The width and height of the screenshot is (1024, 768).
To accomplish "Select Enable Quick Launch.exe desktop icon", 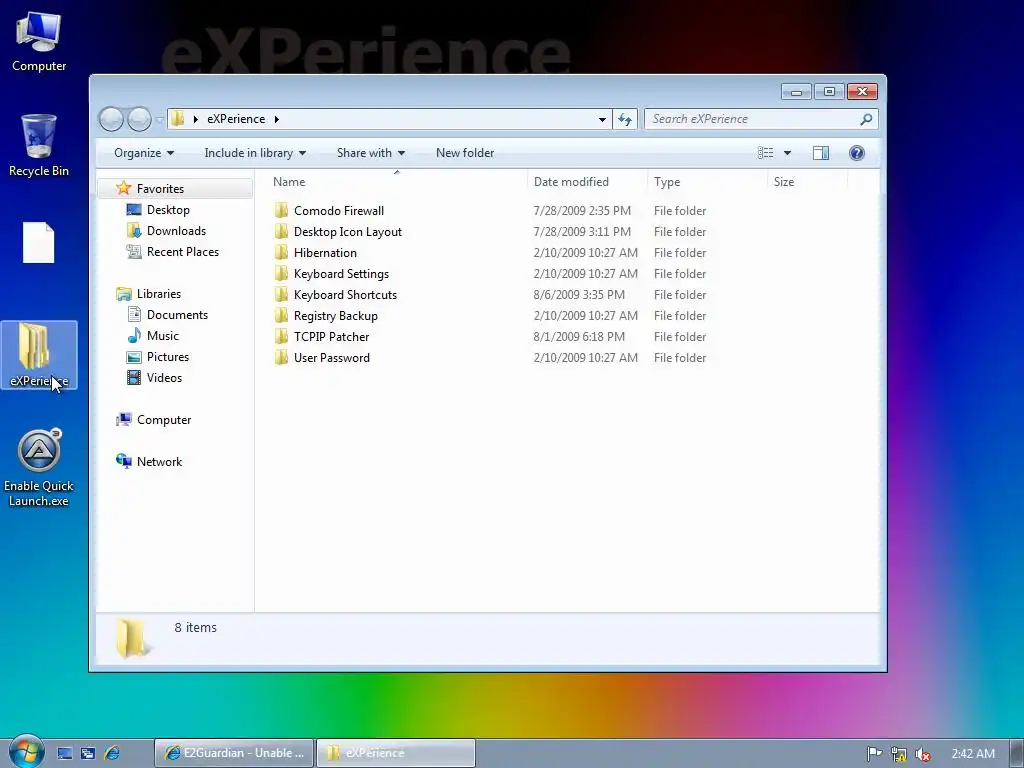I will (x=39, y=468).
